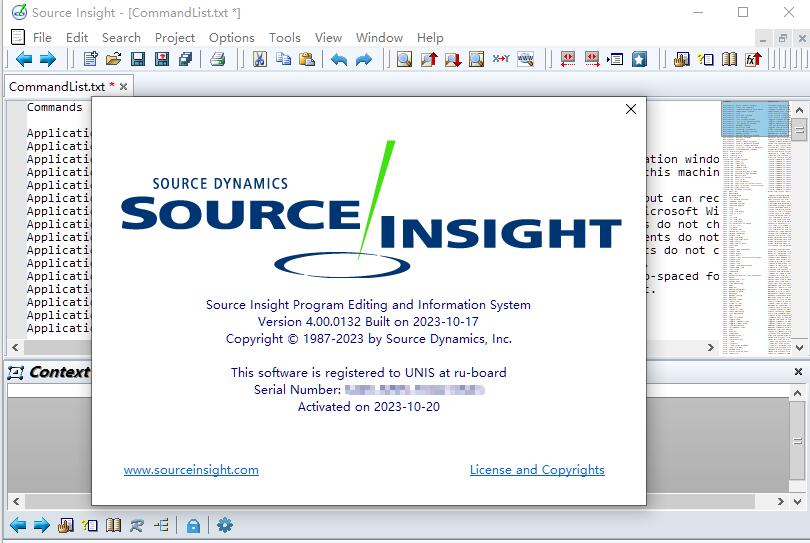This screenshot has width=810, height=543.
Task: Click the list icon with left arrow
Action: pos(615,59)
